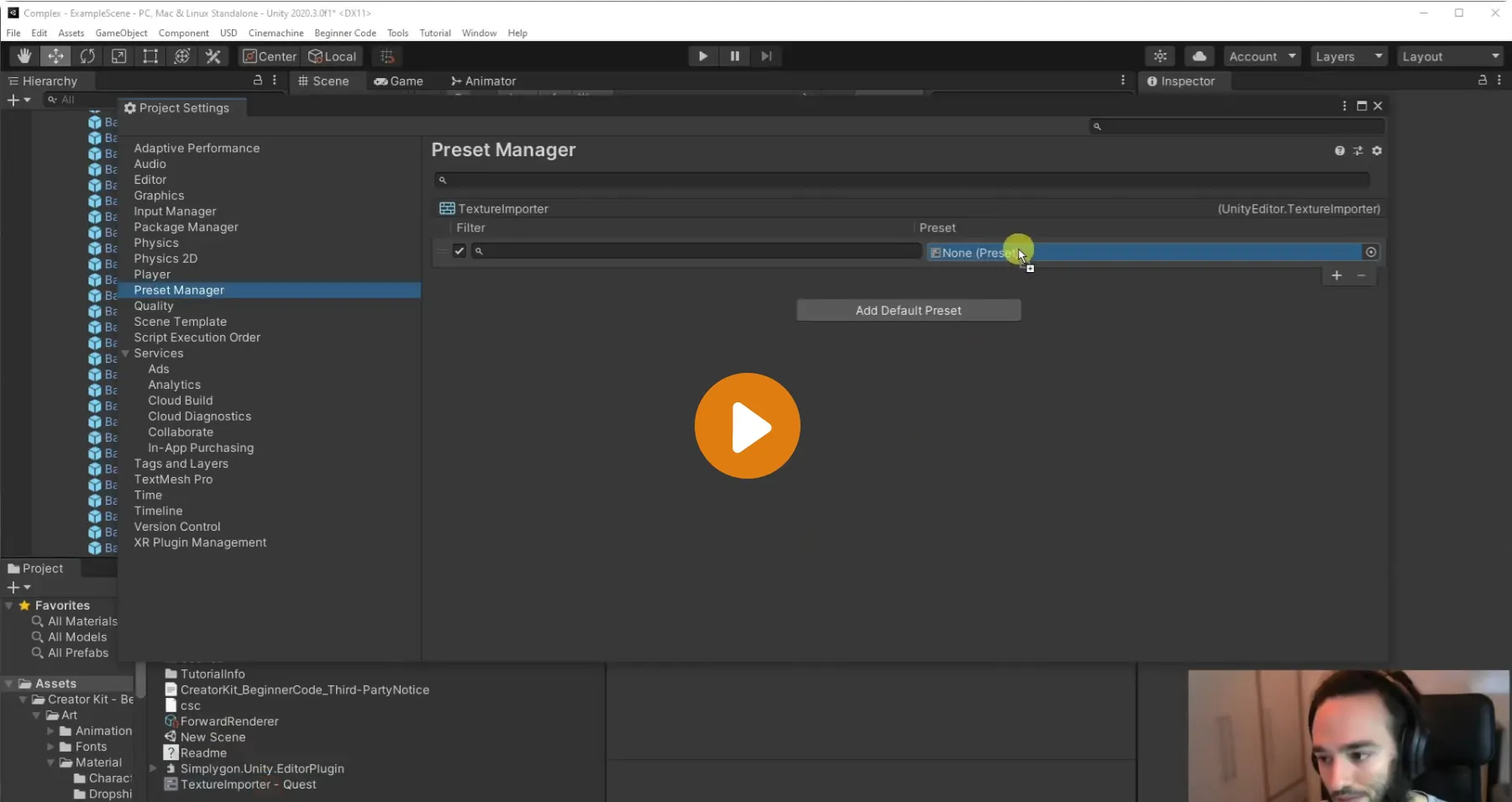The image size is (1512, 802).
Task: Click the preset object picker circle icon
Action: click(1371, 252)
